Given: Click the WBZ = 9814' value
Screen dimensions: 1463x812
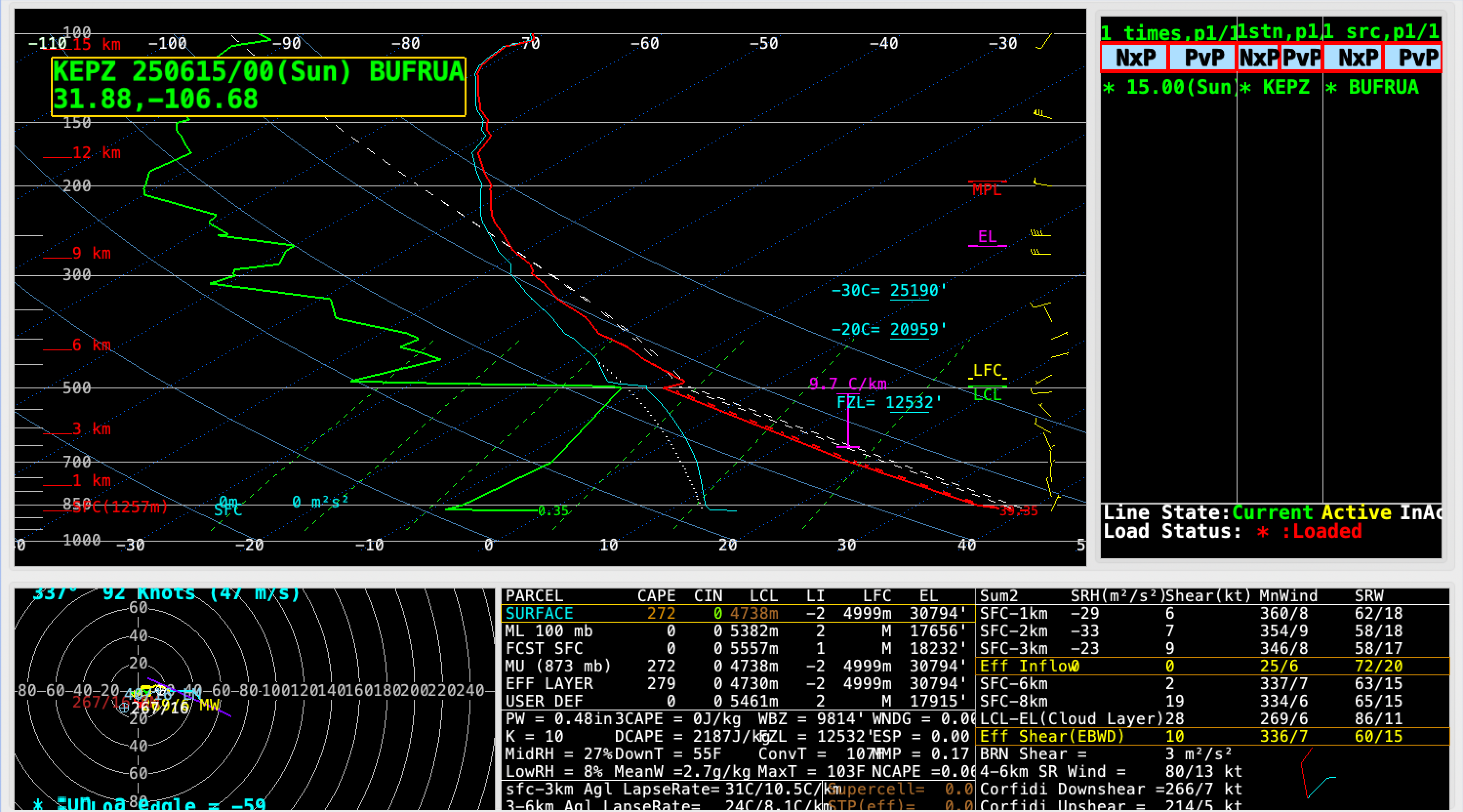Looking at the screenshot, I should (812, 719).
